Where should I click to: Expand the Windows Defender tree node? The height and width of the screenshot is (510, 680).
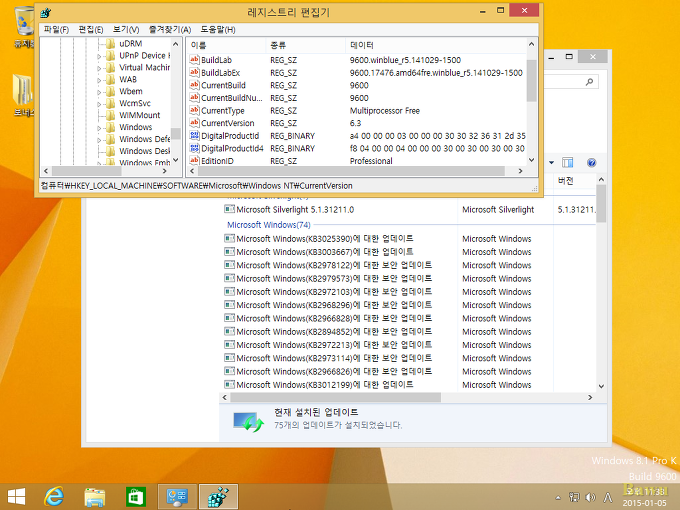[x=99, y=140]
